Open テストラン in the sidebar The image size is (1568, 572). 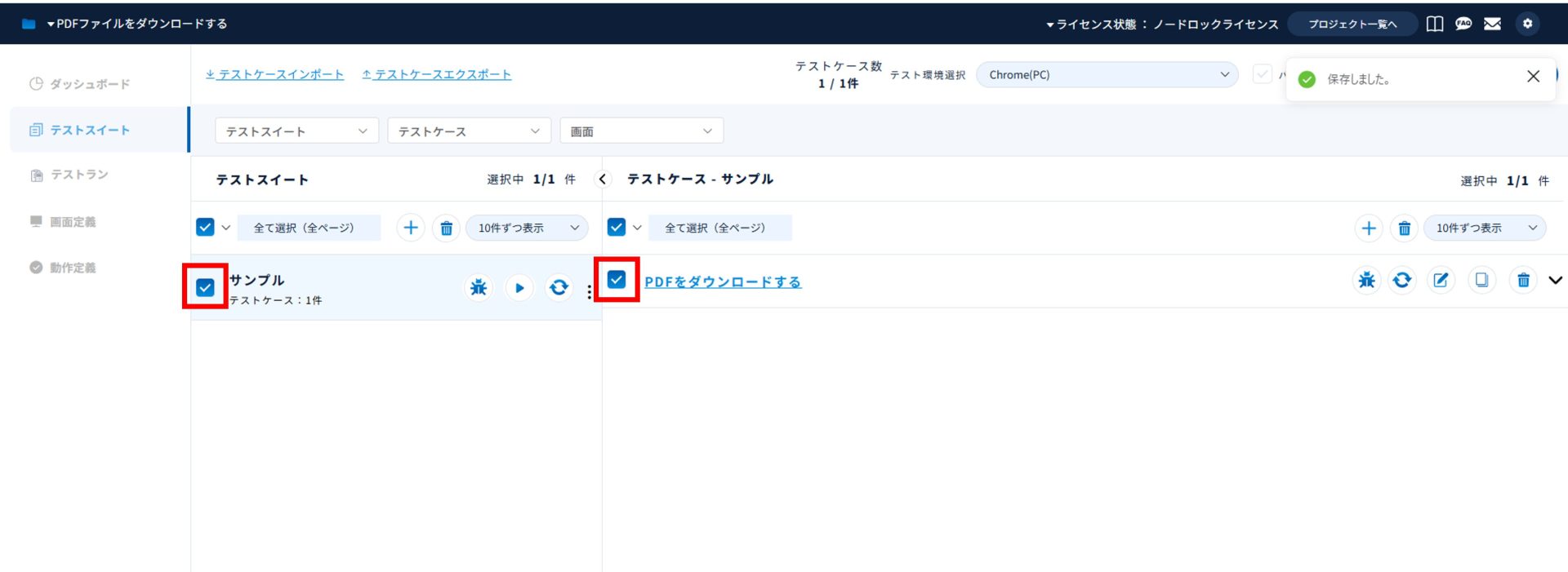[79, 175]
